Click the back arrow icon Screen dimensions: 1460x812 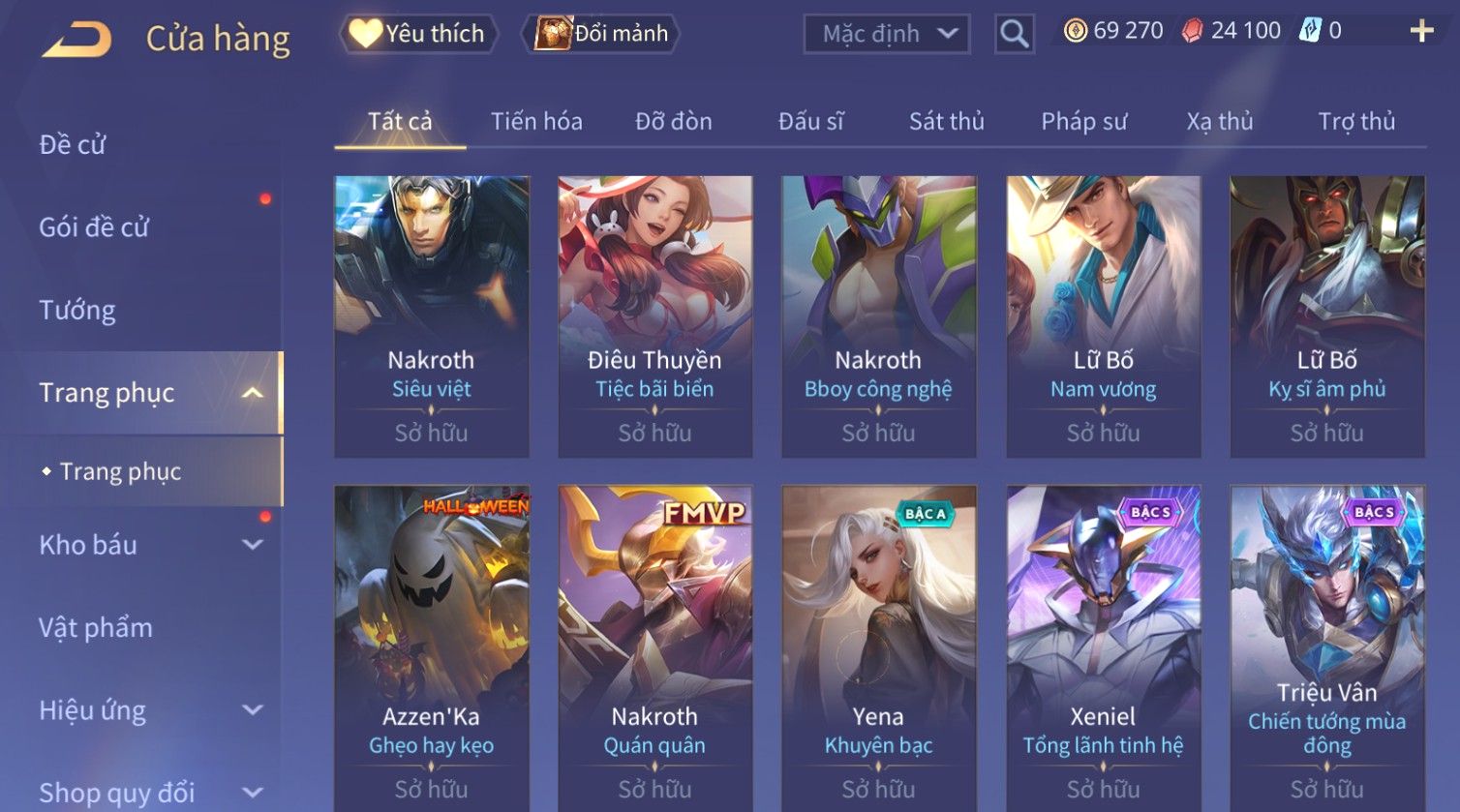coord(77,39)
